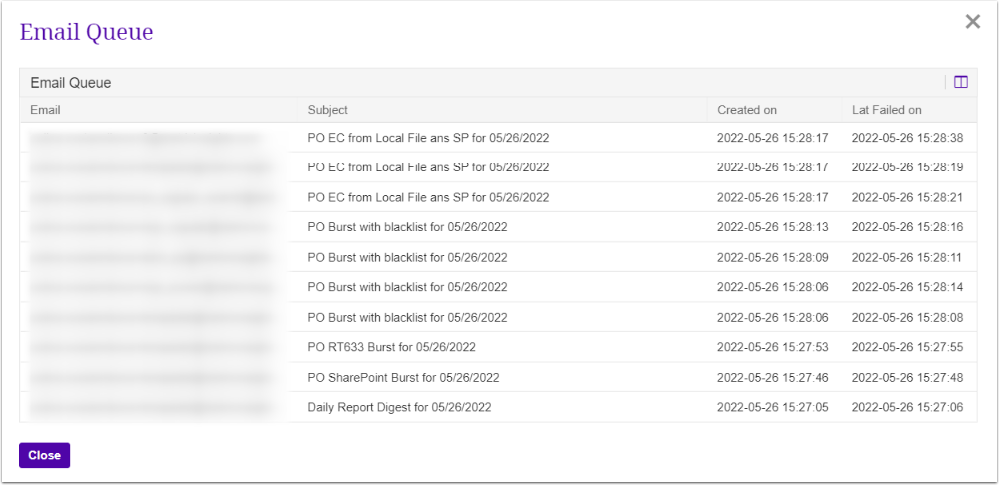
Task: Click the created timestamp 2022-05-26 15:28:09
Action: coord(773,257)
